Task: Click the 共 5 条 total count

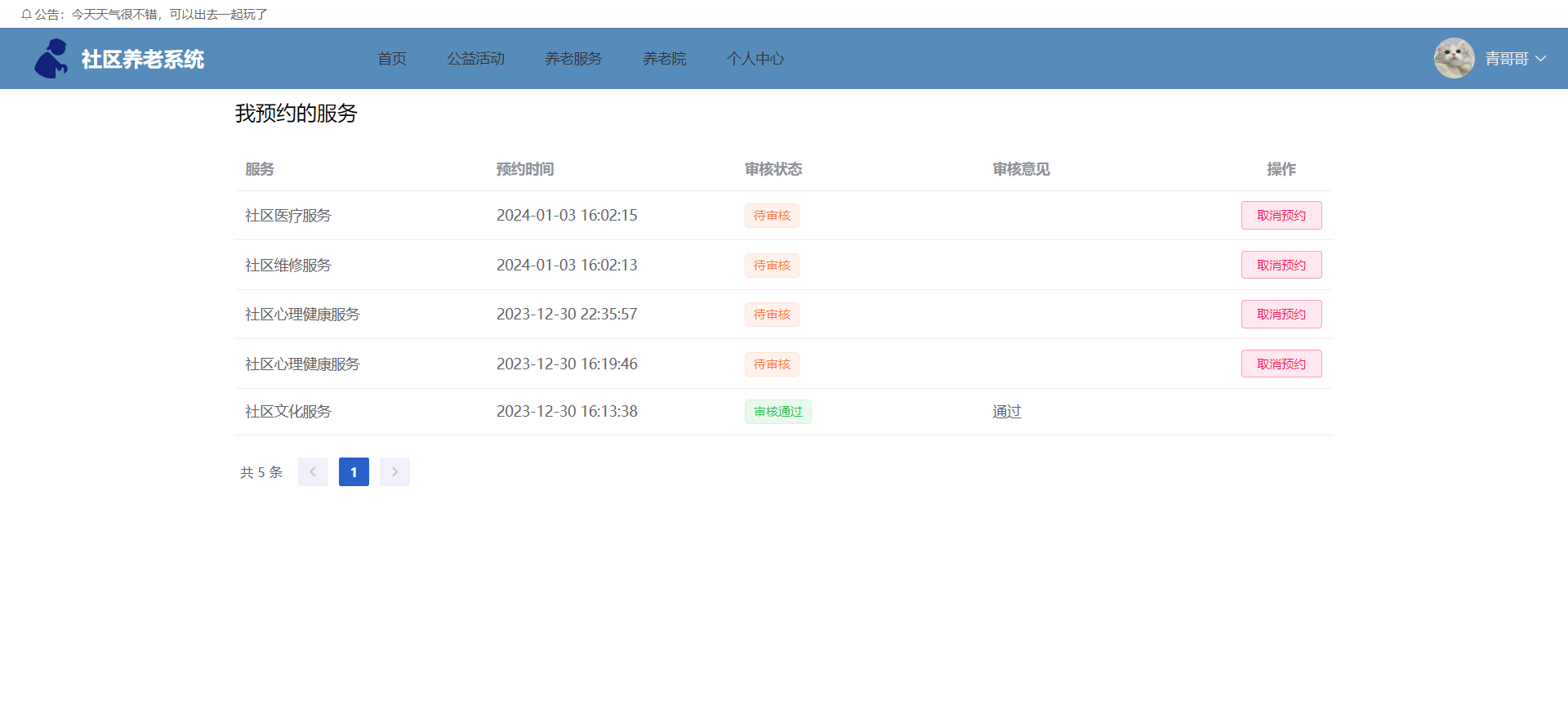Action: 261,472
